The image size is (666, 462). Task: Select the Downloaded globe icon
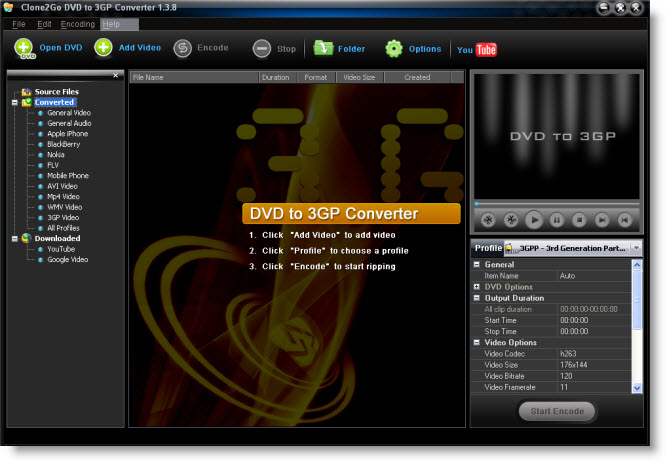coord(27,238)
